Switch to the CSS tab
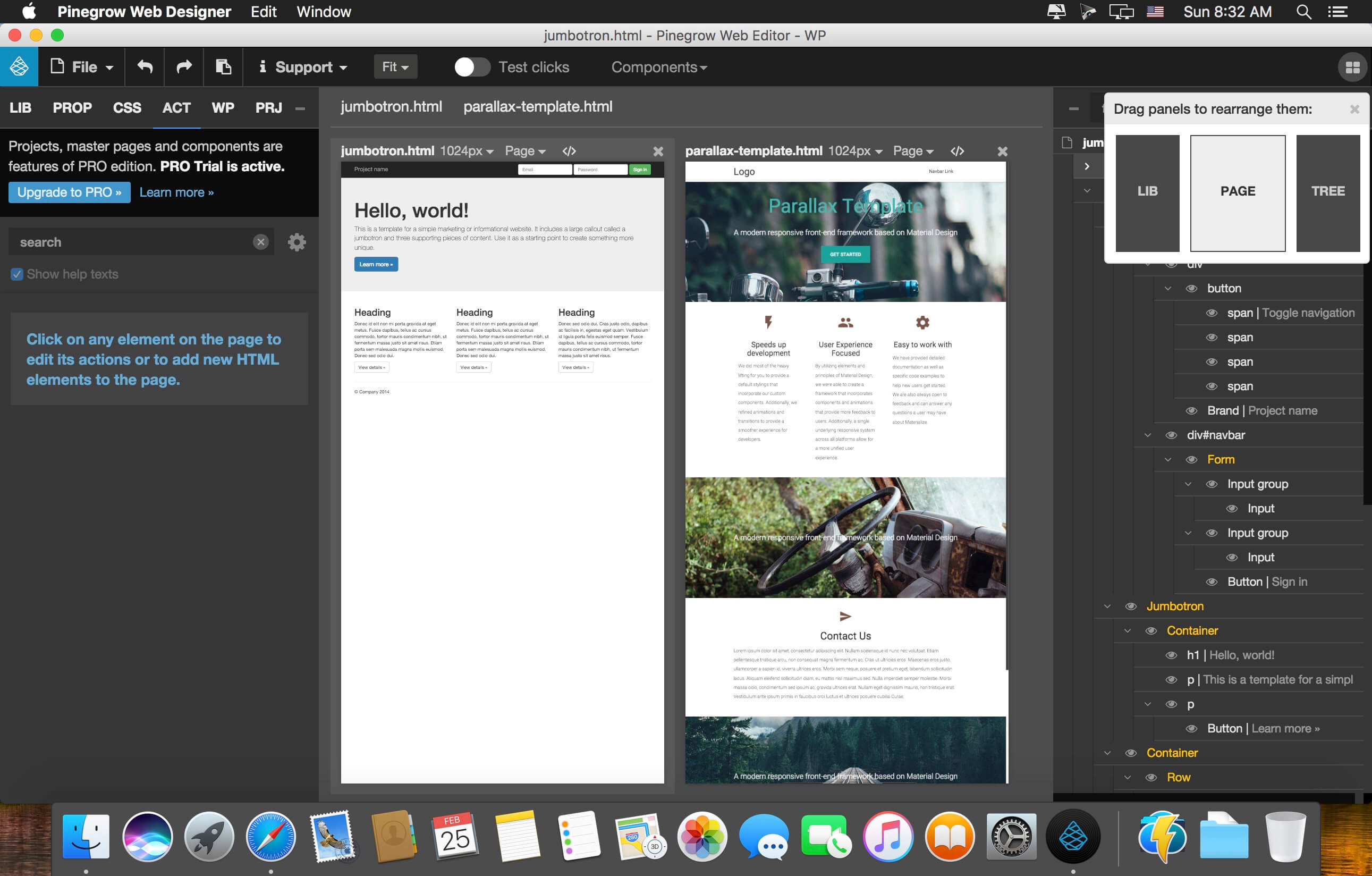The width and height of the screenshot is (1372, 876). 127,108
